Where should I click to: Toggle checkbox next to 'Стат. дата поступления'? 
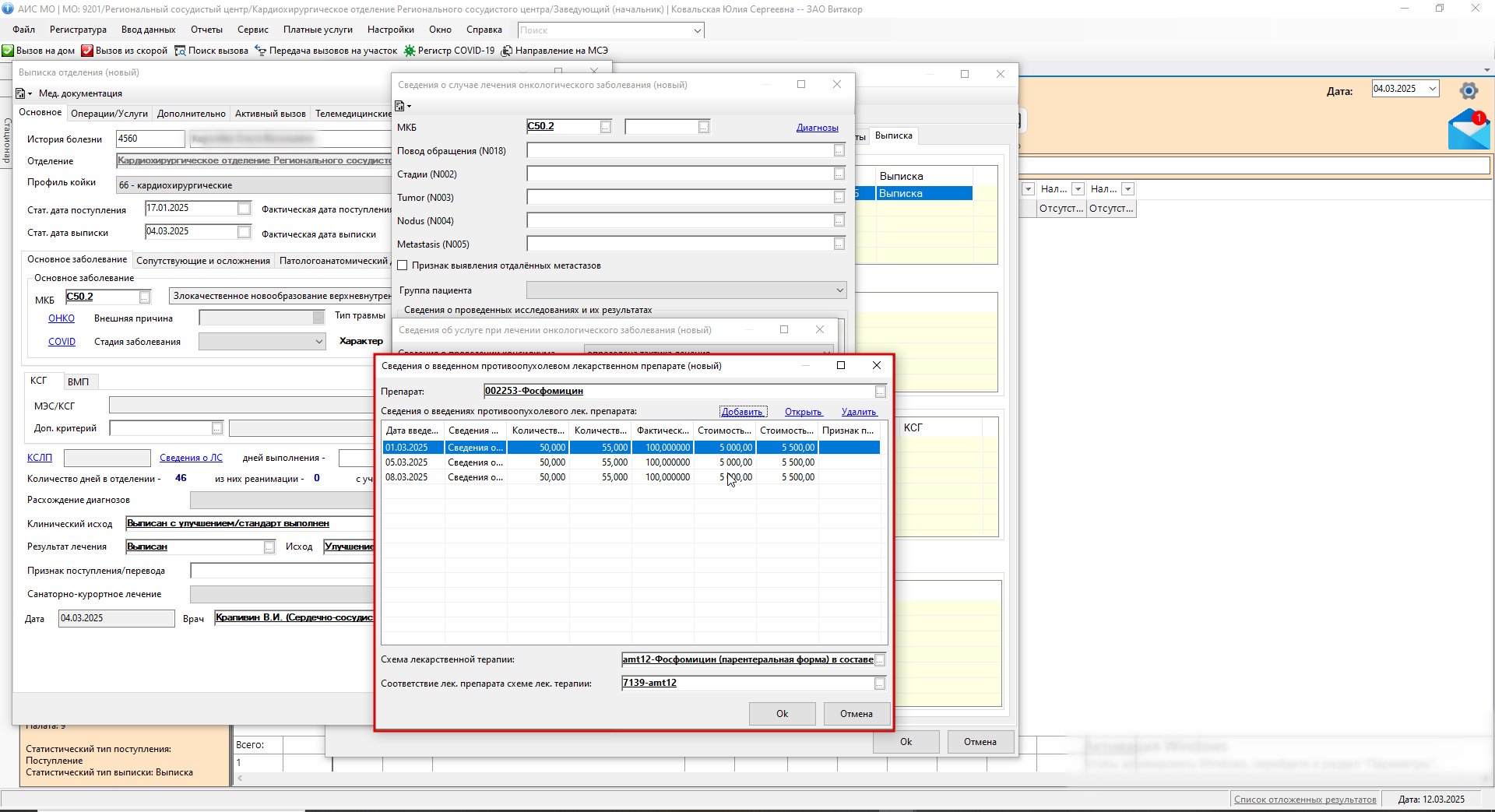(x=244, y=209)
